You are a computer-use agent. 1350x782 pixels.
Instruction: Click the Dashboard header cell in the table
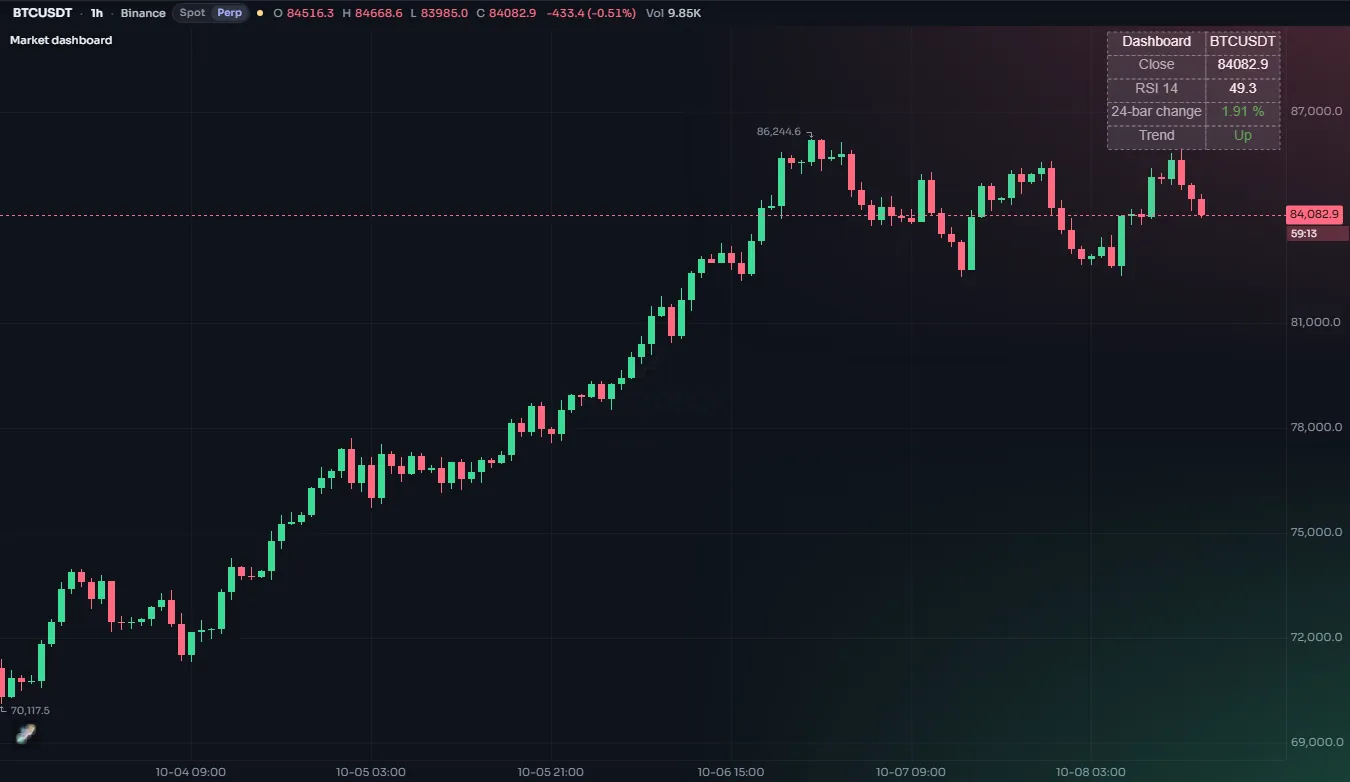1156,41
